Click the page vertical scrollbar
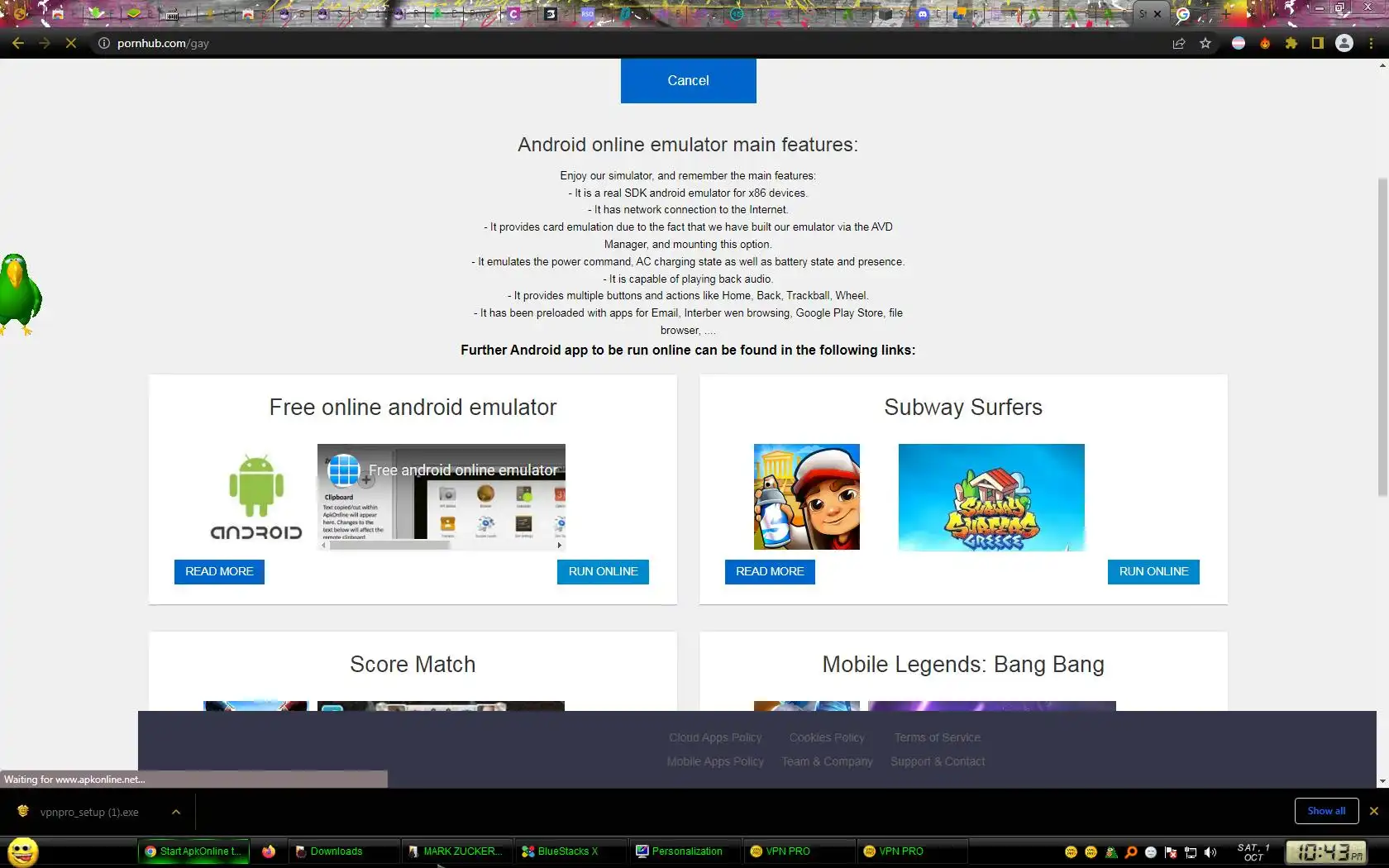This screenshot has height=868, width=1389. pyautogui.click(x=1382, y=337)
